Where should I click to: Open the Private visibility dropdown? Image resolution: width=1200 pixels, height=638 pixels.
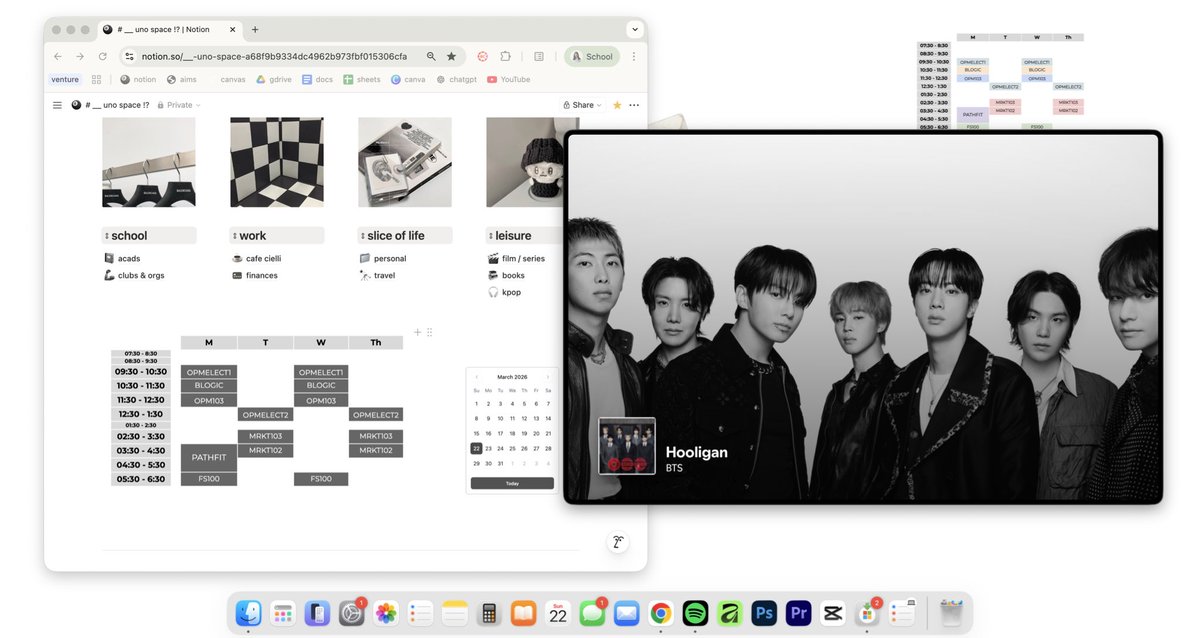pyautogui.click(x=178, y=105)
